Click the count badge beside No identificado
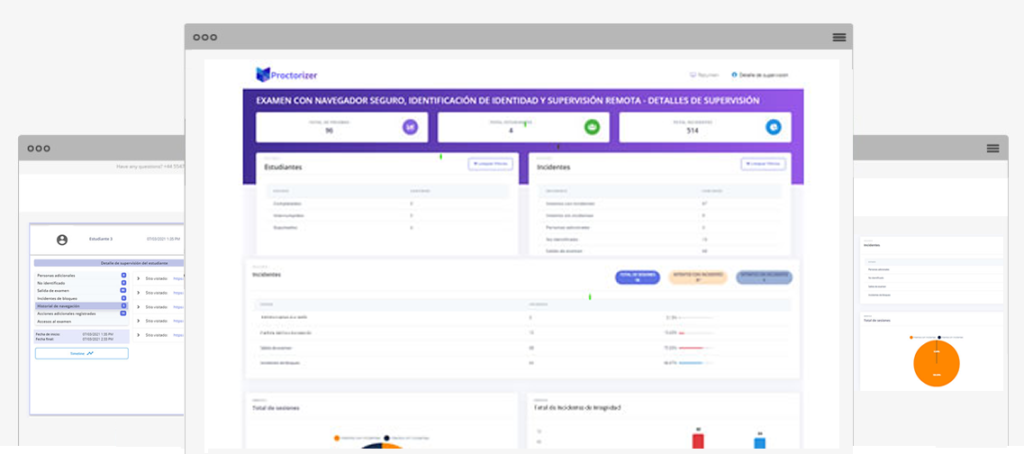Viewport: 1024px width, 454px height. [x=123, y=283]
